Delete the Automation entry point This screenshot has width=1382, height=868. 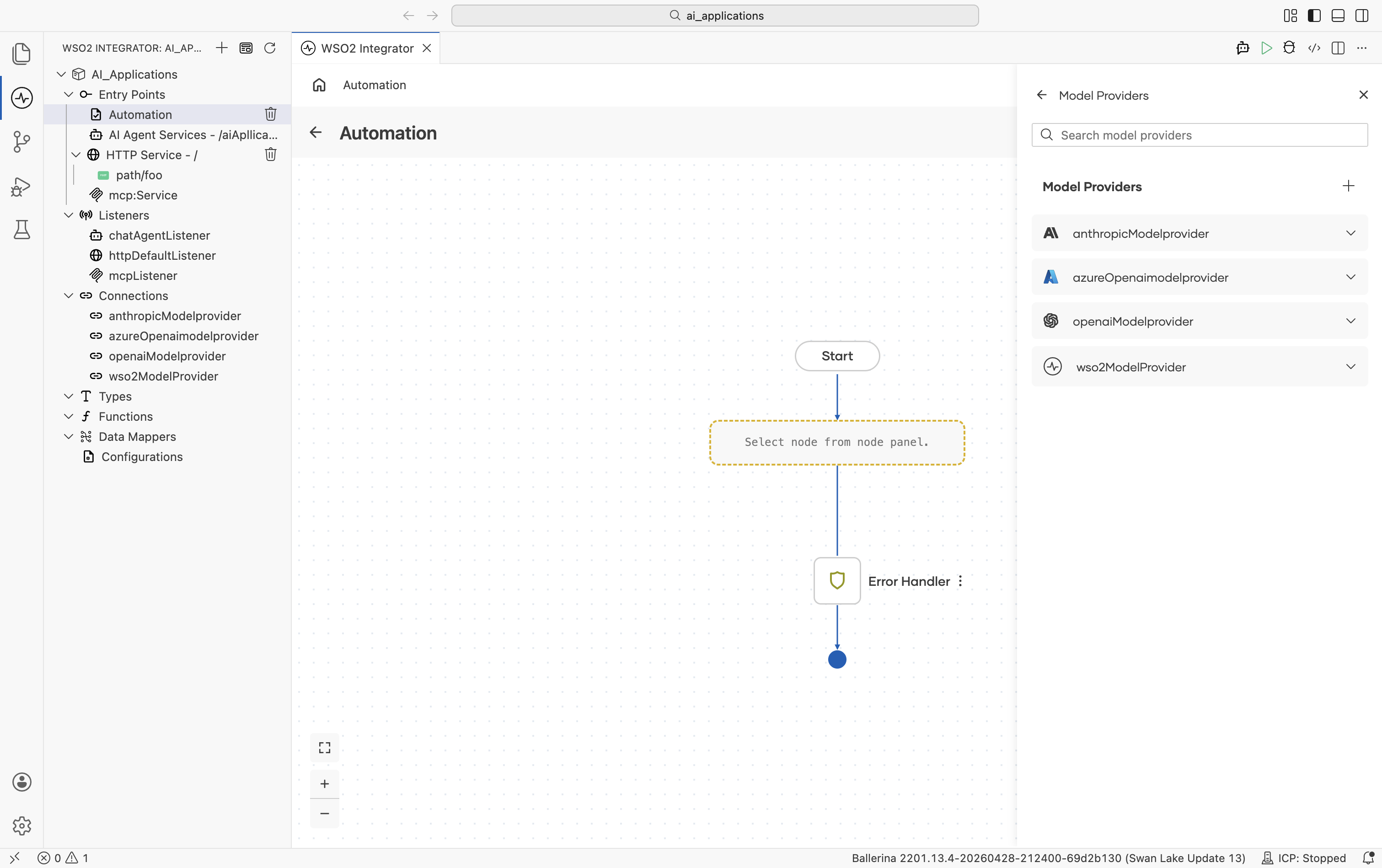click(270, 114)
